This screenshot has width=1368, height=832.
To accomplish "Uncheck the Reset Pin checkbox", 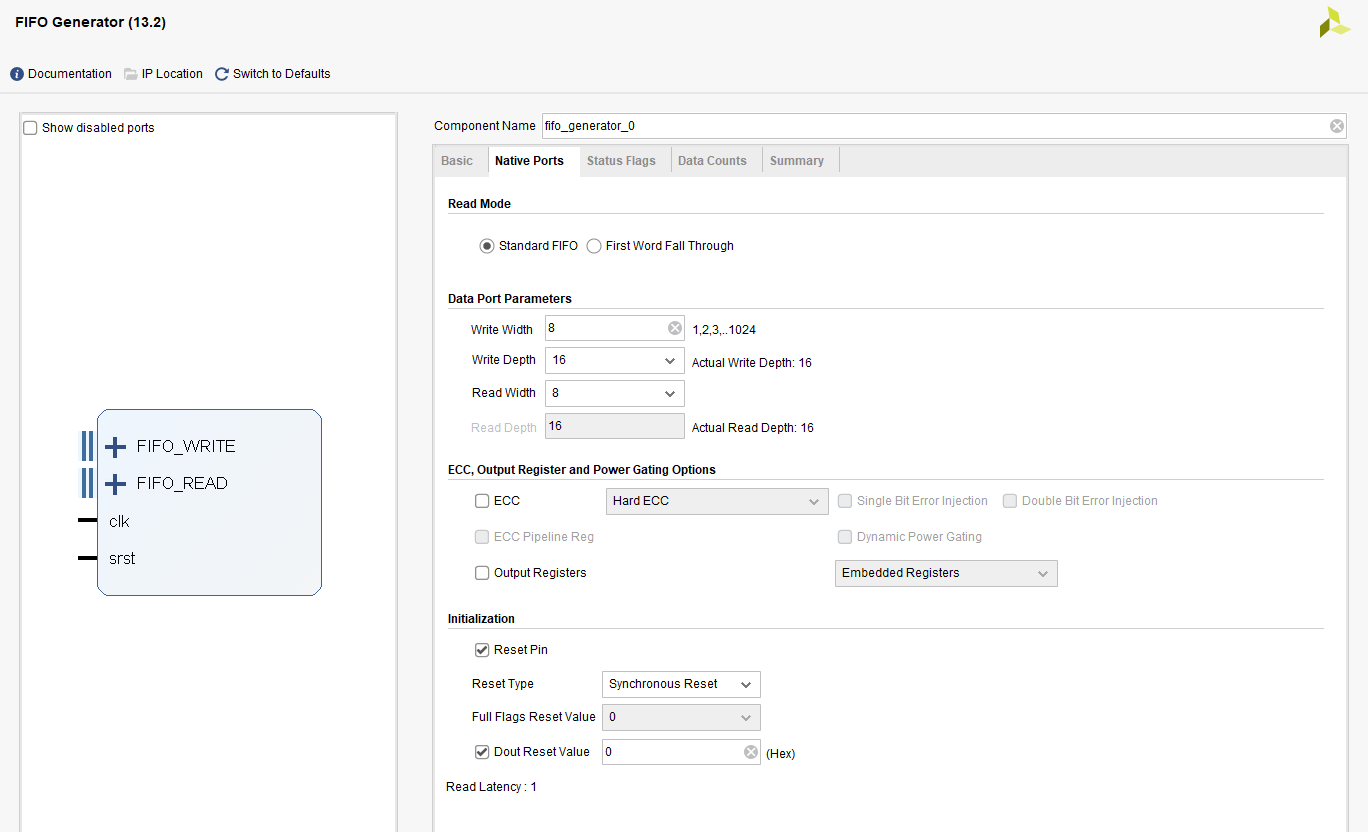I will (x=482, y=650).
